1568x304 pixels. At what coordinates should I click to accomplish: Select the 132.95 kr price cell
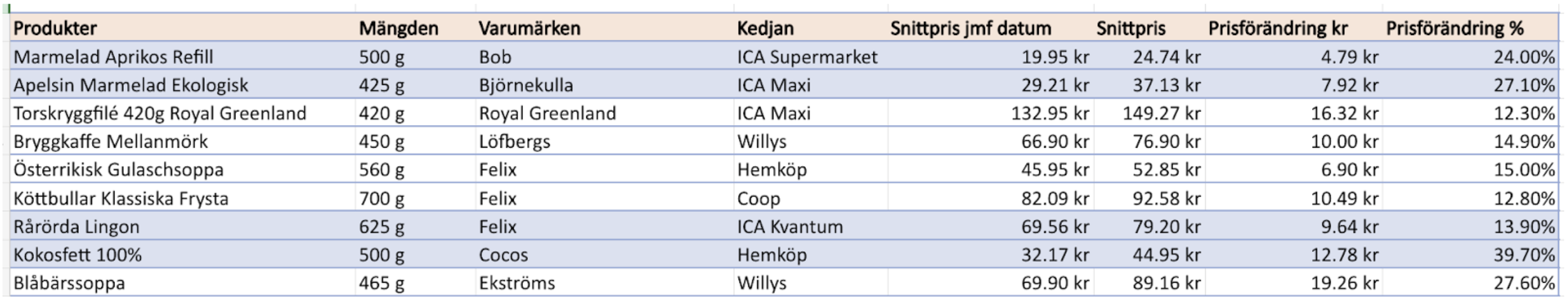[x=1050, y=113]
